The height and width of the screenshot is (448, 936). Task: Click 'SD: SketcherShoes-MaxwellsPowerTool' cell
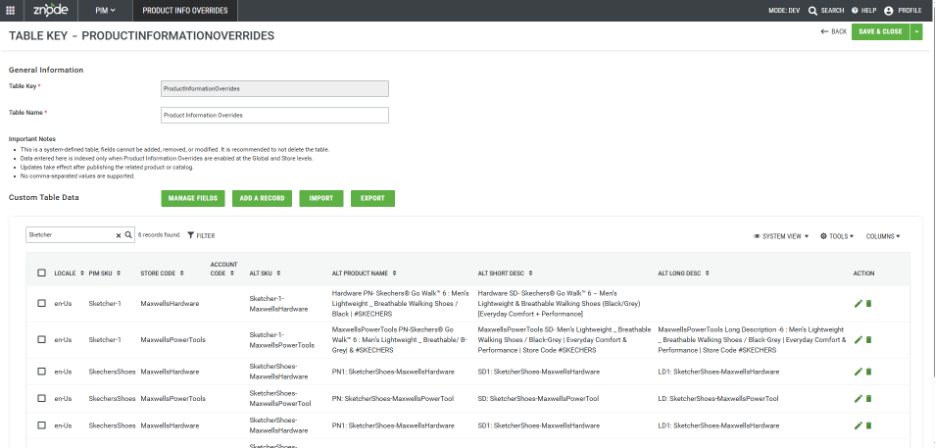(538, 398)
